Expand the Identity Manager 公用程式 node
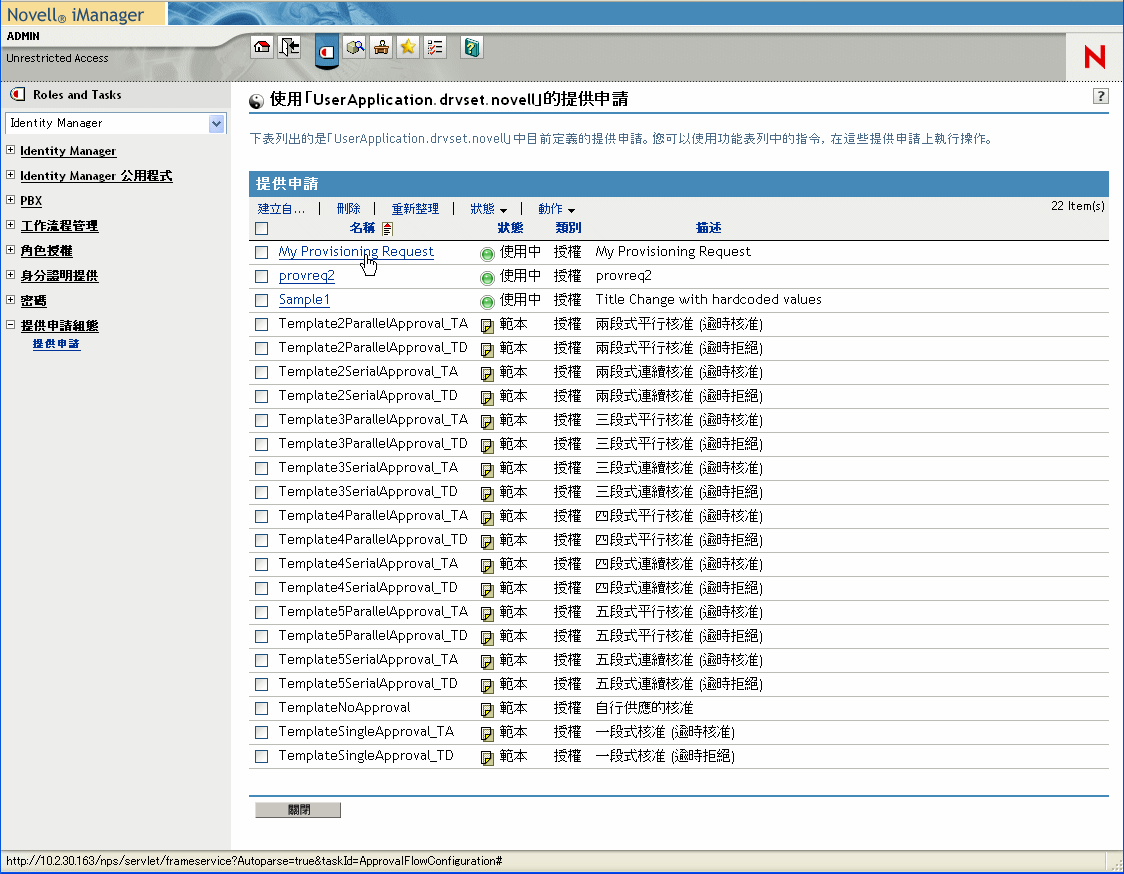The height and width of the screenshot is (874, 1124). click(10, 174)
